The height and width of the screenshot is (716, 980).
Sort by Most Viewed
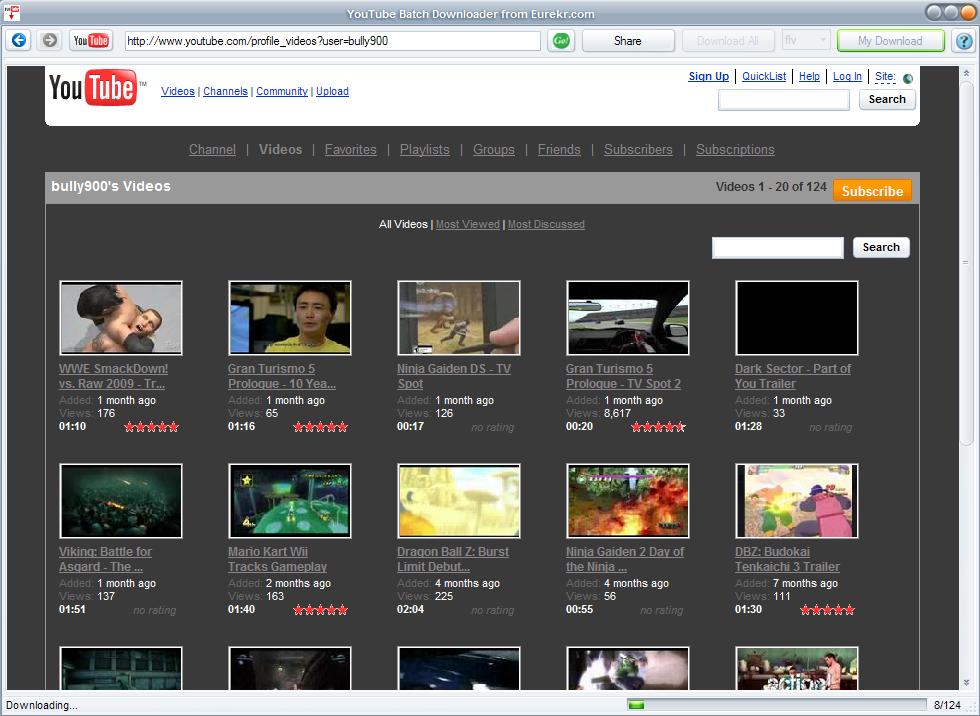[x=468, y=224]
